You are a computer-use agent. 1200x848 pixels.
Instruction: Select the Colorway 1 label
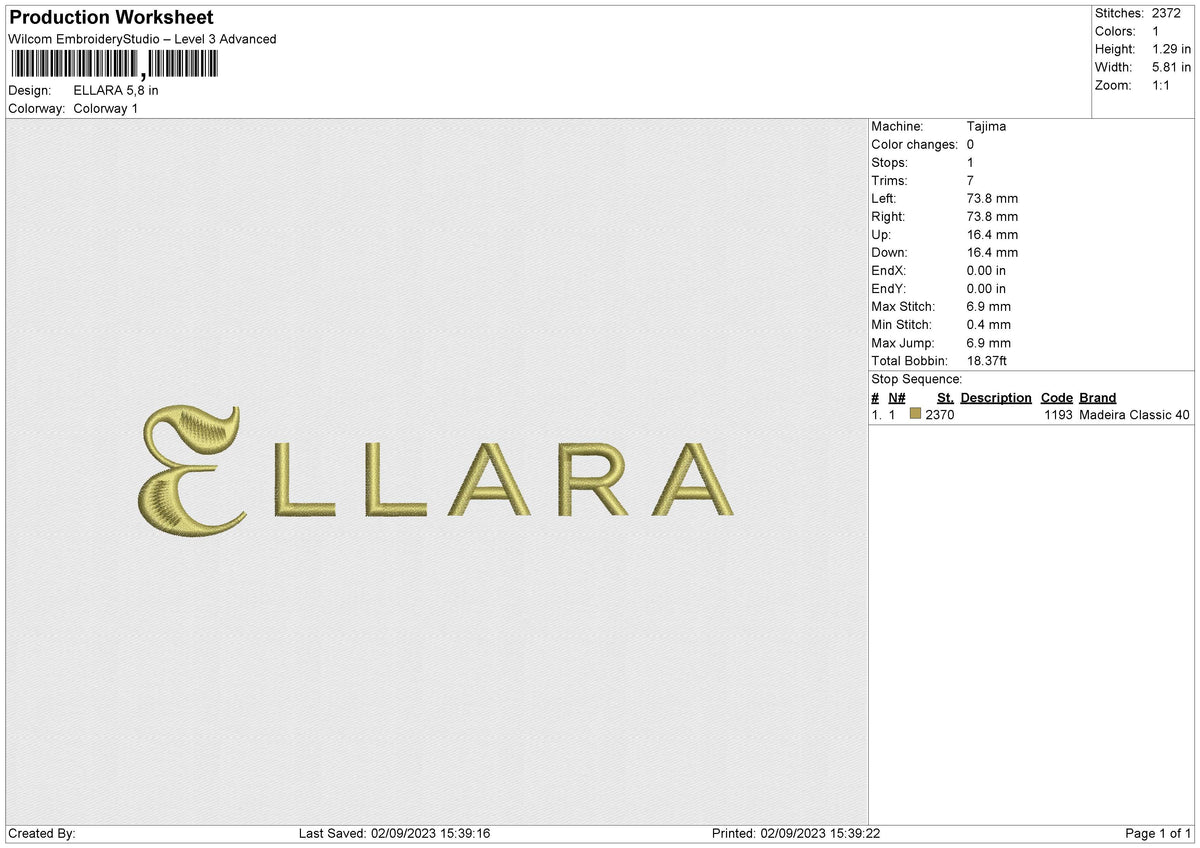pos(105,108)
